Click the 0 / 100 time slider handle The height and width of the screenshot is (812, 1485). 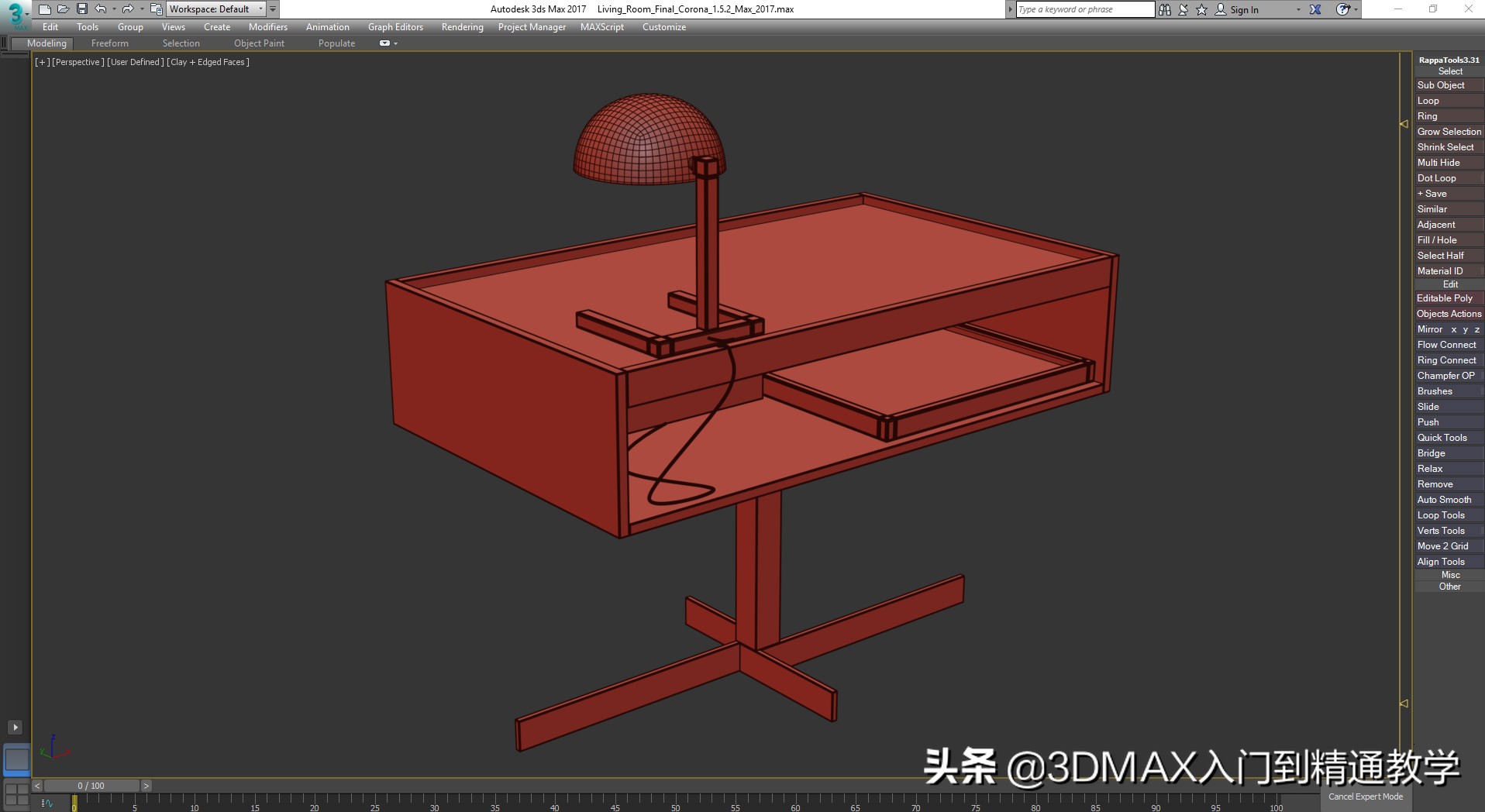(x=91, y=786)
